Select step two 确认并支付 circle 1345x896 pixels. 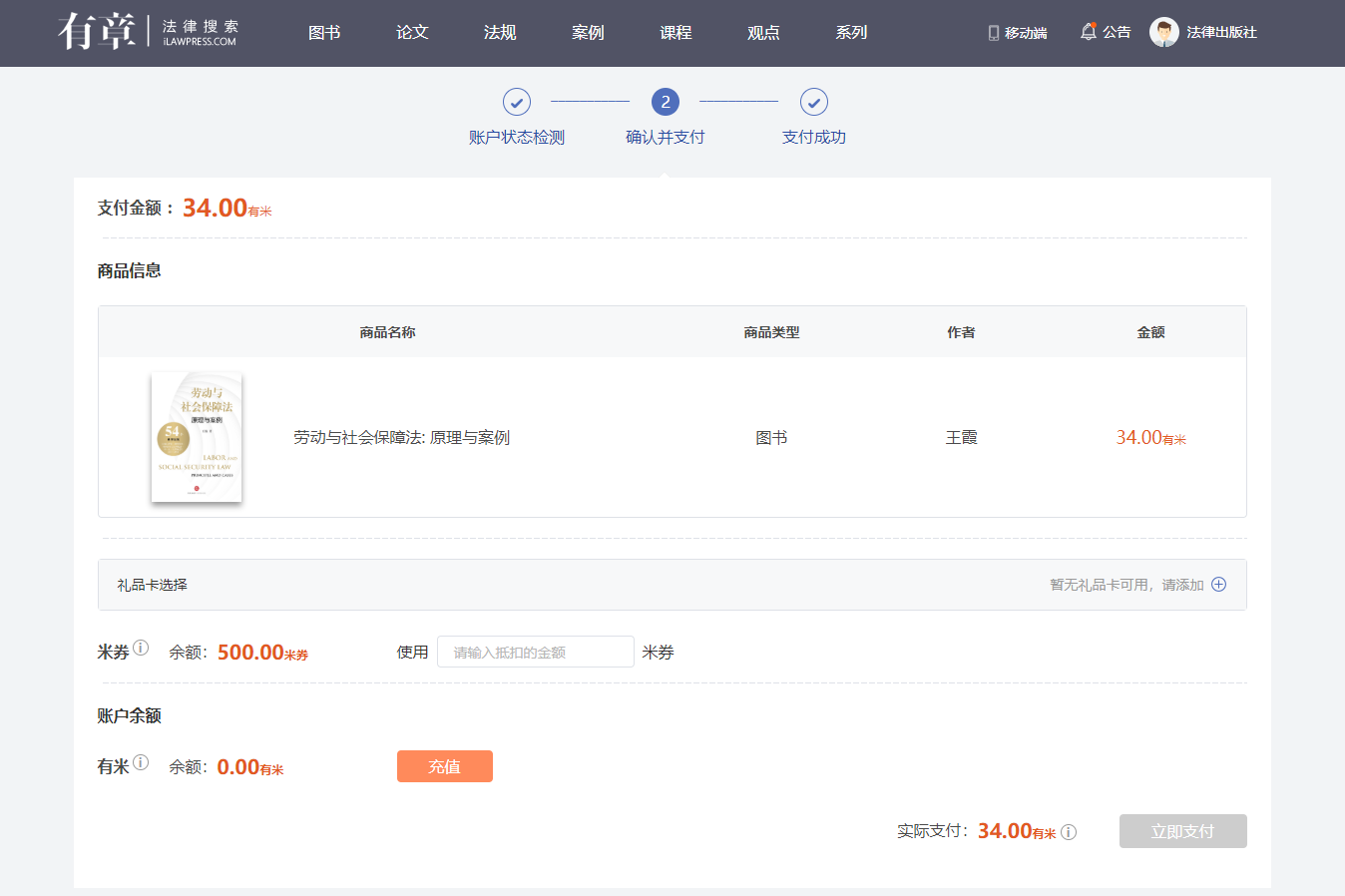point(666,102)
